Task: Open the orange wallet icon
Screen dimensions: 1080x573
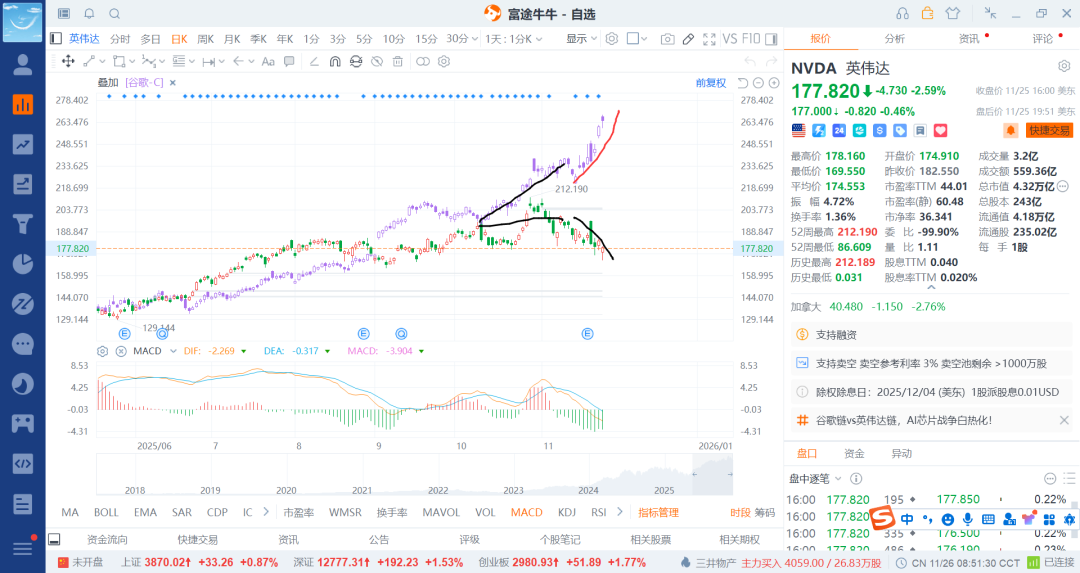Action: click(x=927, y=13)
